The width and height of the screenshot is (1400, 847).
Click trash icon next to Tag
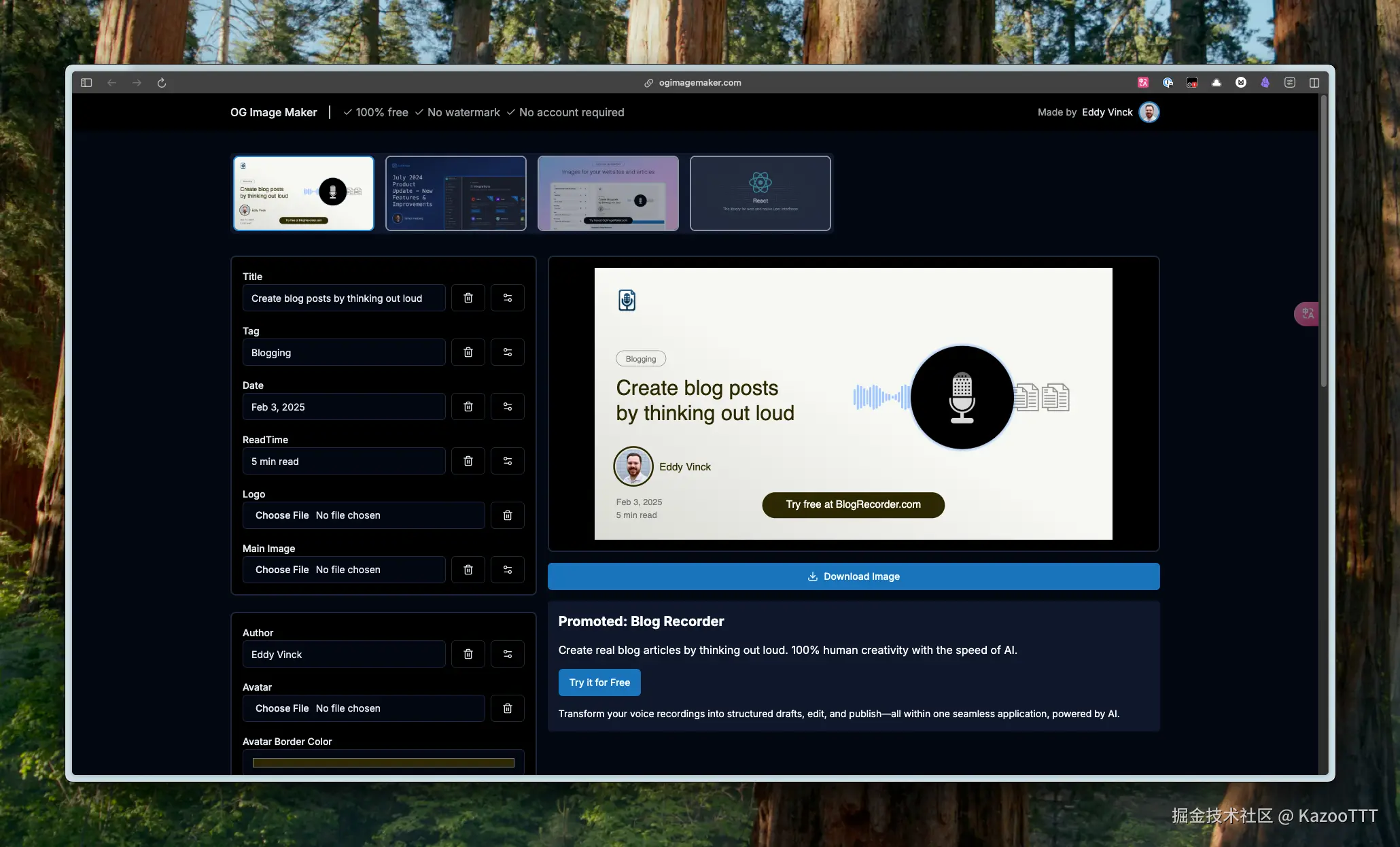(x=468, y=352)
